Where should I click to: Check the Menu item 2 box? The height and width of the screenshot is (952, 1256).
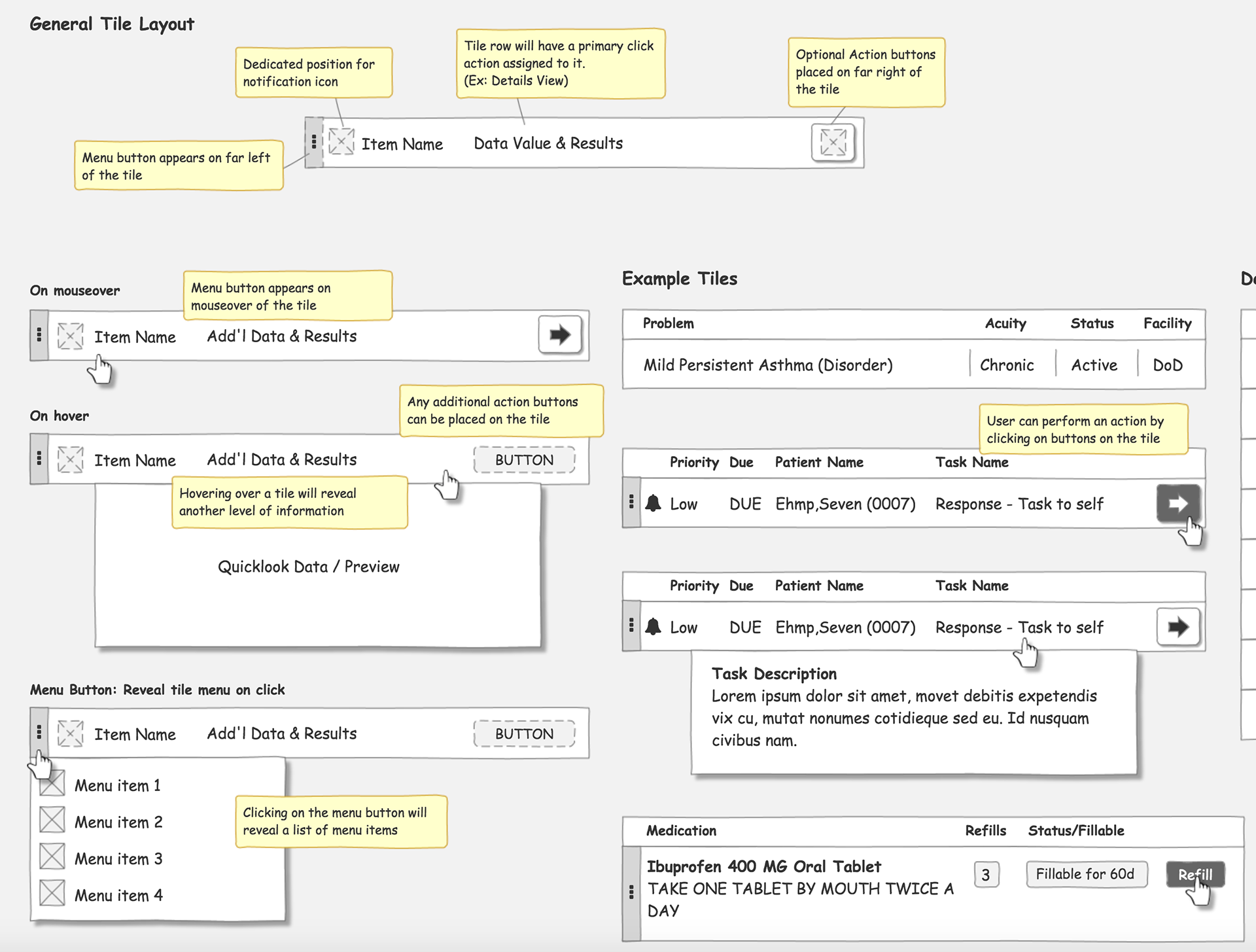coord(52,820)
